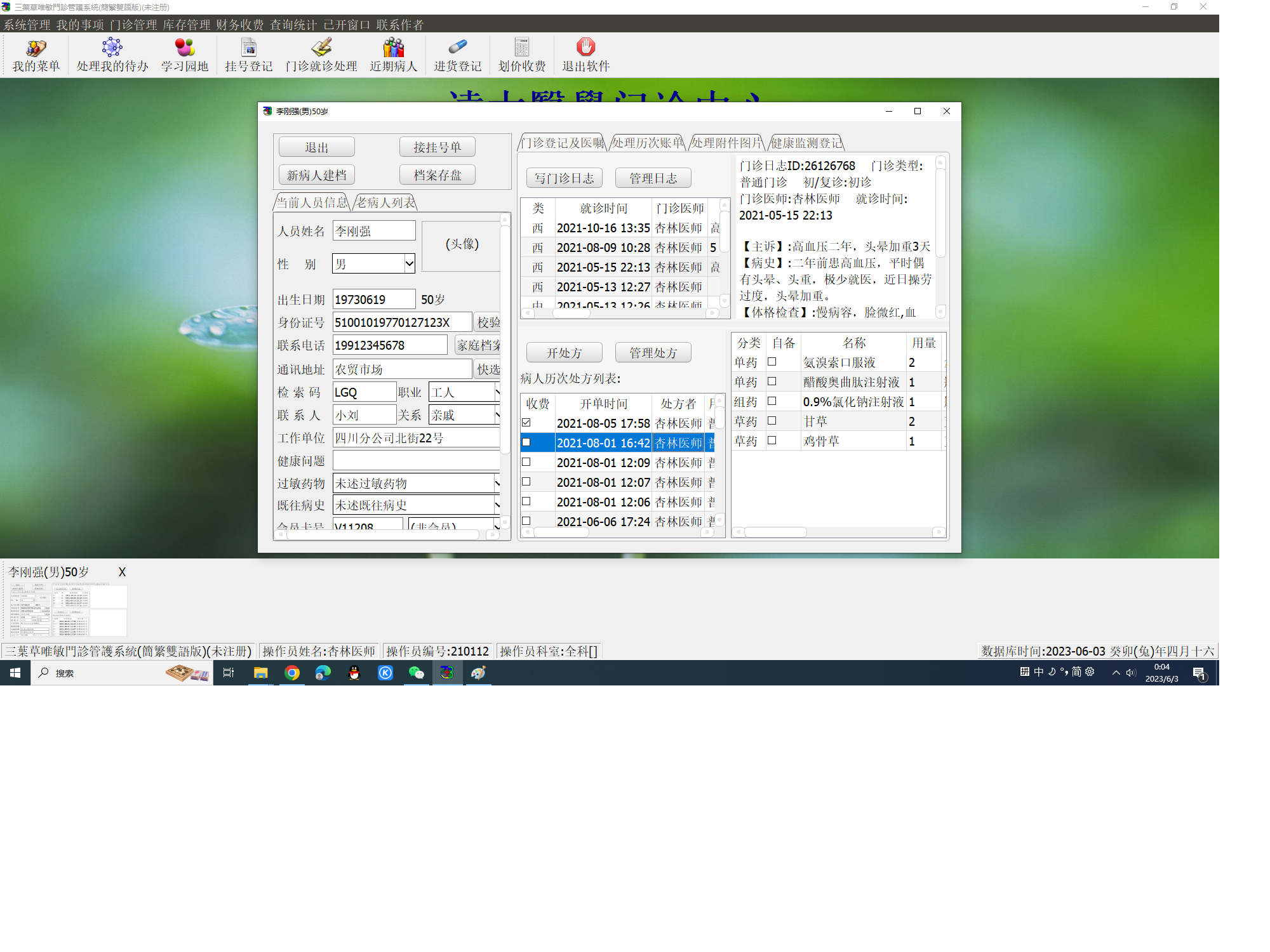Click 退出软件 toolbar icon
This screenshot has height=952, width=1270.
[x=585, y=55]
